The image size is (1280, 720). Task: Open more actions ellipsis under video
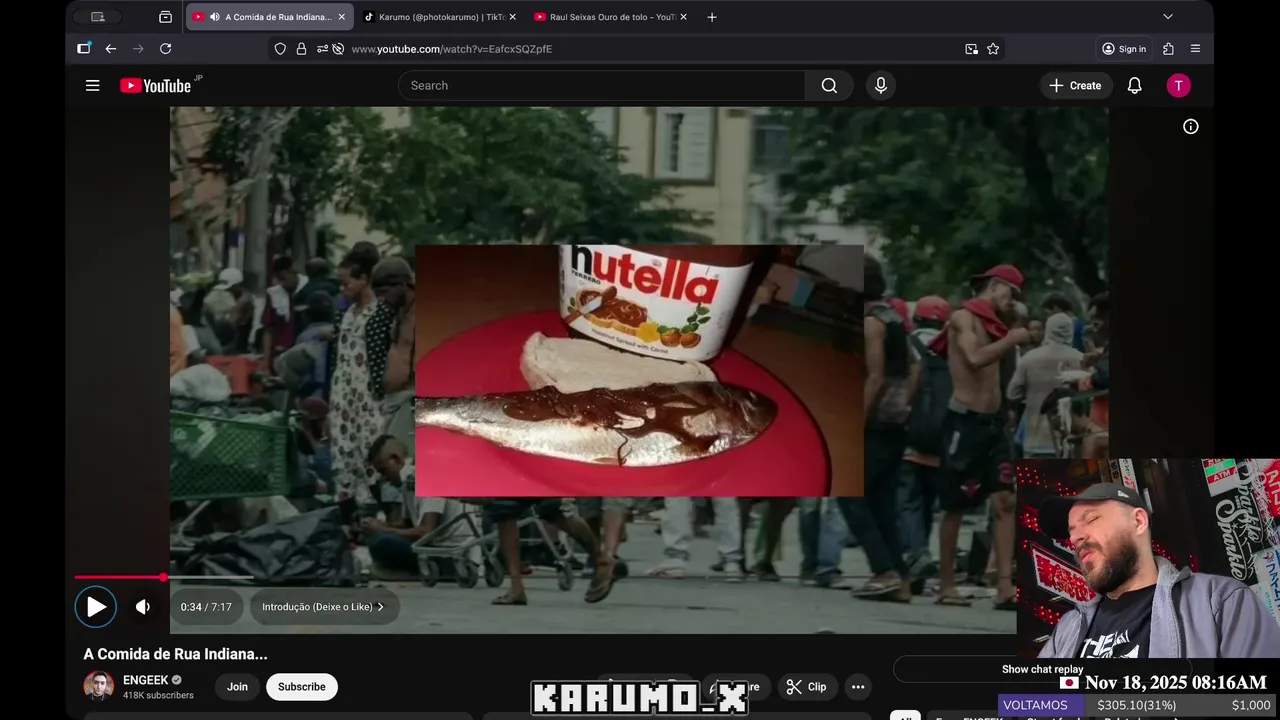click(858, 687)
